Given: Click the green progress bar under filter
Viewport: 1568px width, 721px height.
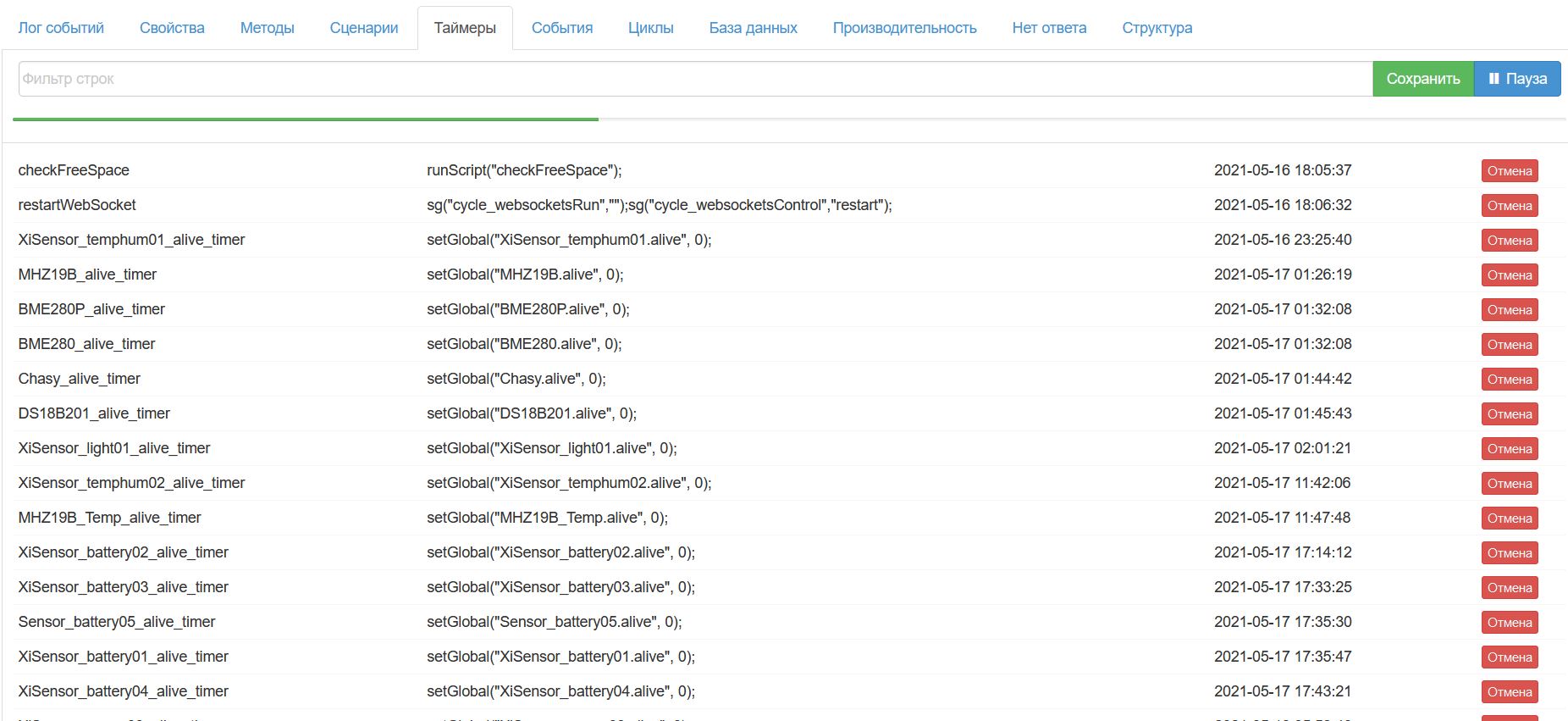Looking at the screenshot, I should coord(306,119).
